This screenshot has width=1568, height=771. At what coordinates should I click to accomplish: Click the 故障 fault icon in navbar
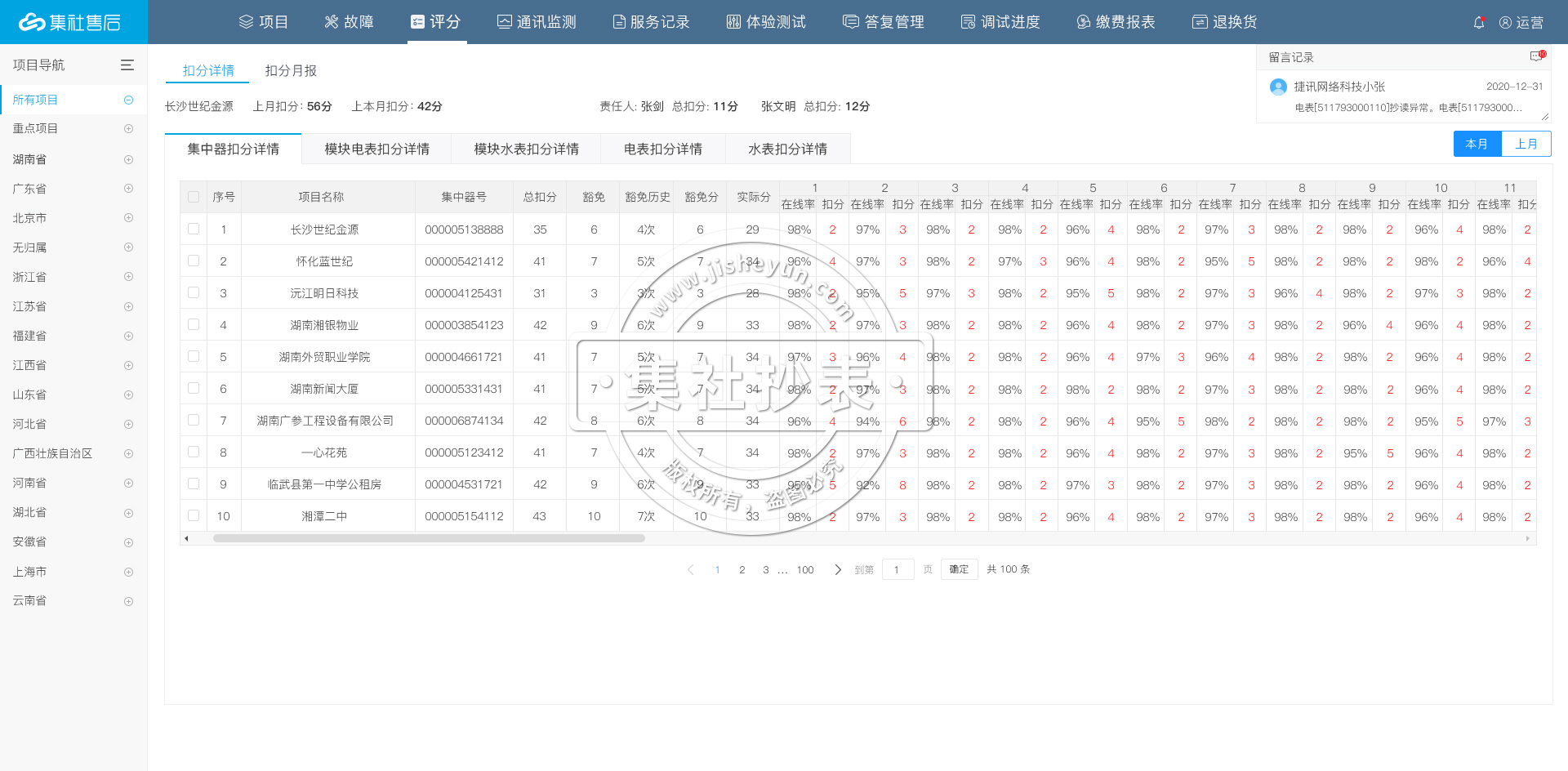pos(331,22)
